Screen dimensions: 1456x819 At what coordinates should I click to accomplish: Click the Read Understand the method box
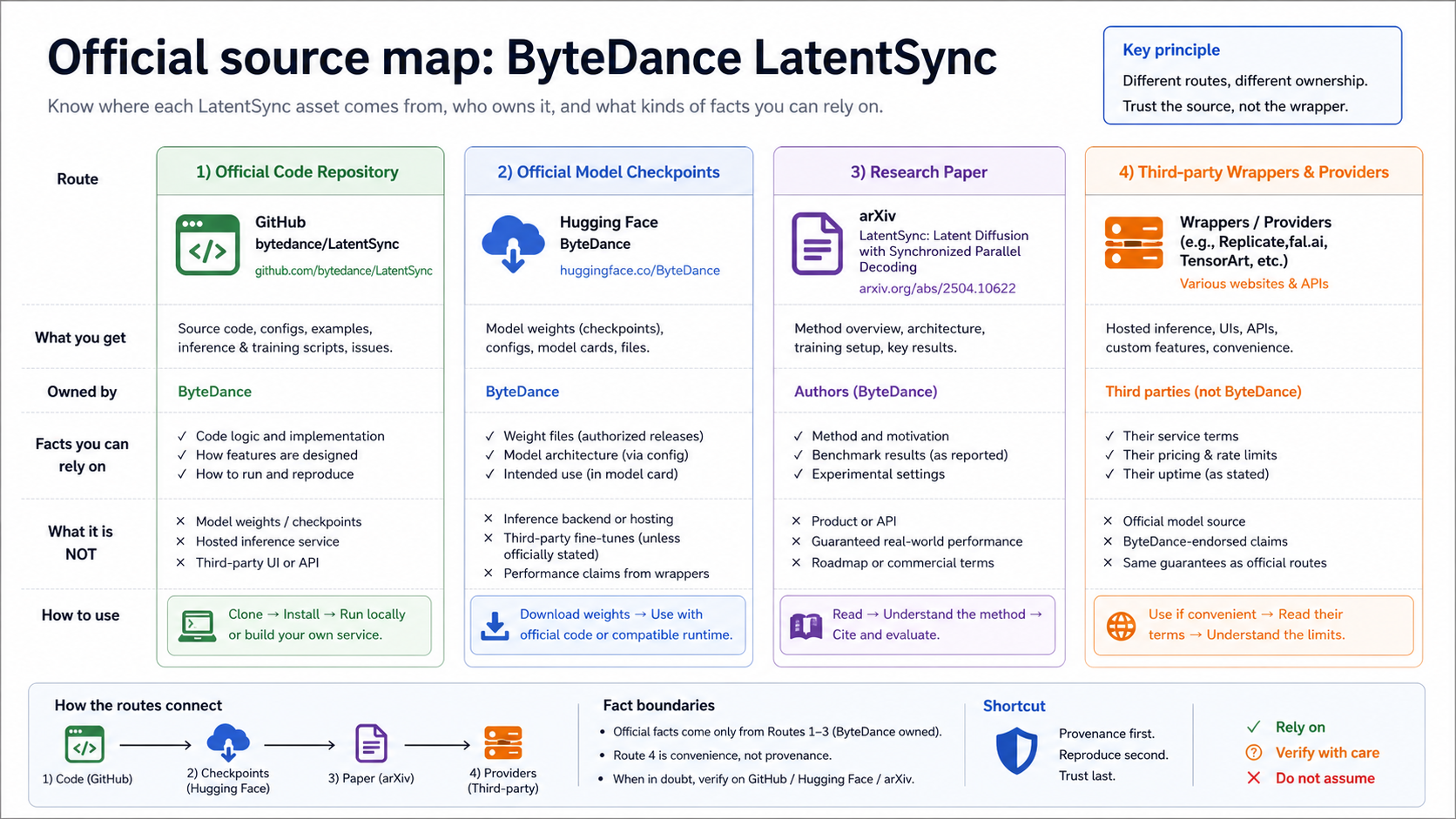(917, 625)
